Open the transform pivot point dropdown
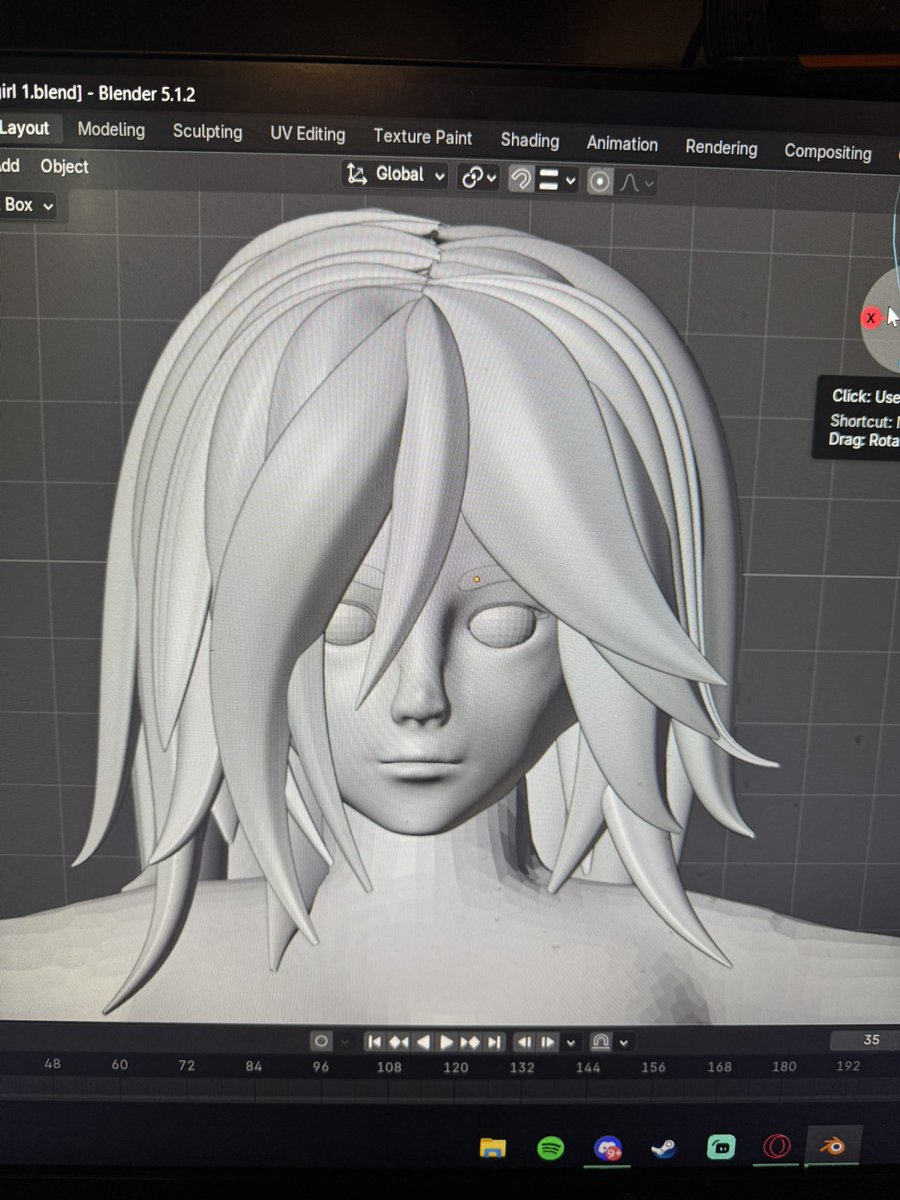Viewport: 900px width, 1200px height. coord(478,178)
